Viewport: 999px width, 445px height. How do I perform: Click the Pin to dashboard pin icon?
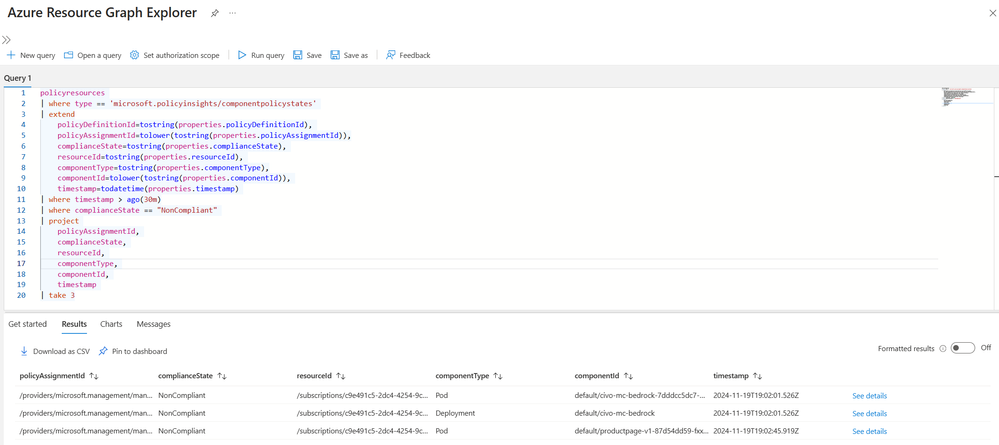103,351
